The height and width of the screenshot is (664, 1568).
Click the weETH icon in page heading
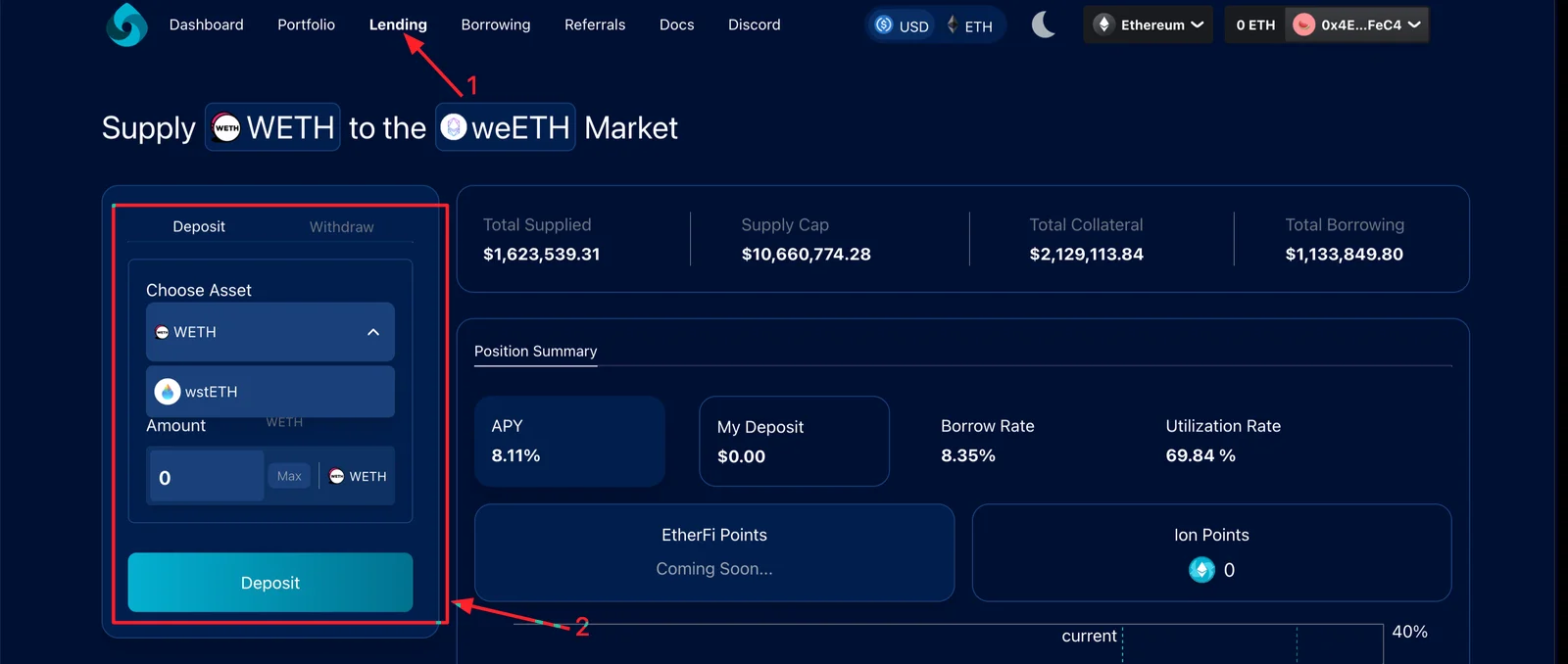(453, 127)
